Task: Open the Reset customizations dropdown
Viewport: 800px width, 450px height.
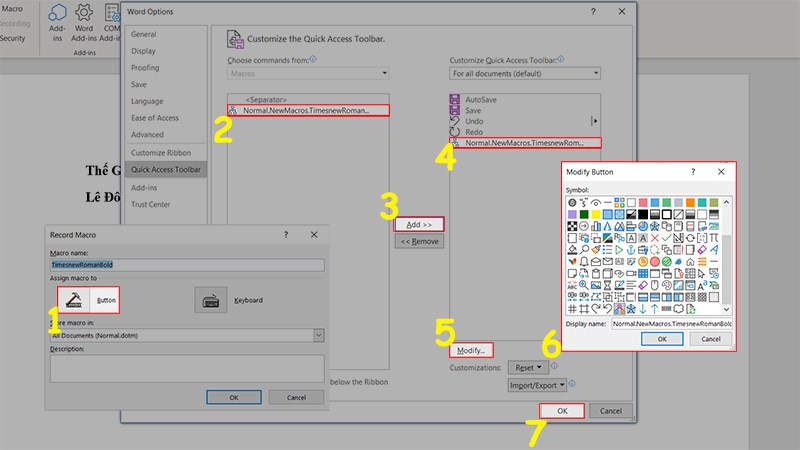Action: (527, 367)
